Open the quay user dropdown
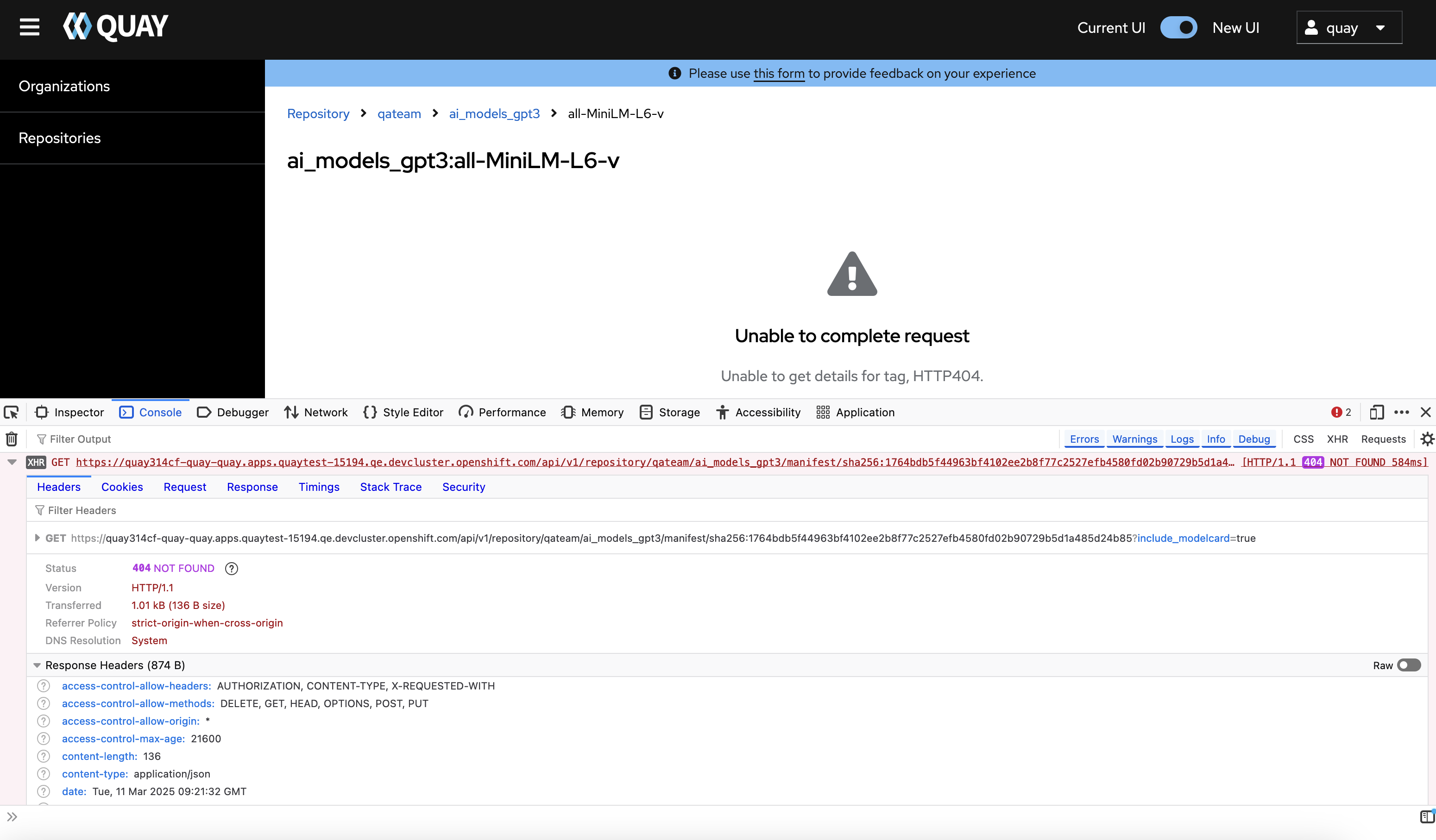The width and height of the screenshot is (1436, 840). [x=1348, y=28]
